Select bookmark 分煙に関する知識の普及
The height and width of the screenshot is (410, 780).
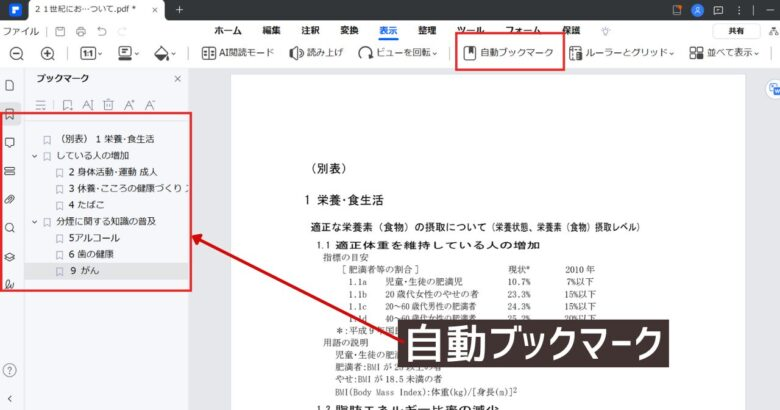(x=106, y=221)
